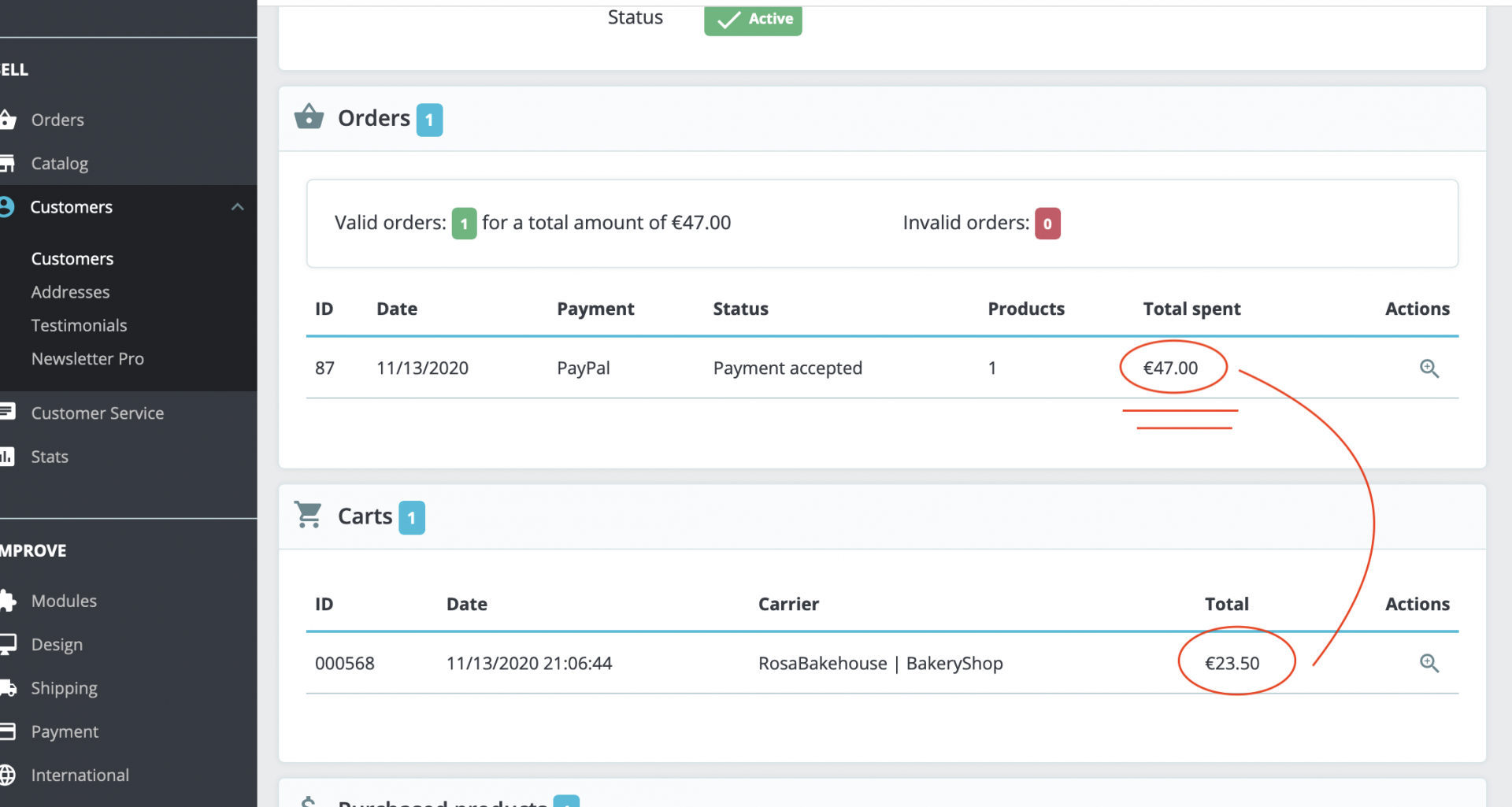Click the invalid orders count badge

click(1047, 224)
